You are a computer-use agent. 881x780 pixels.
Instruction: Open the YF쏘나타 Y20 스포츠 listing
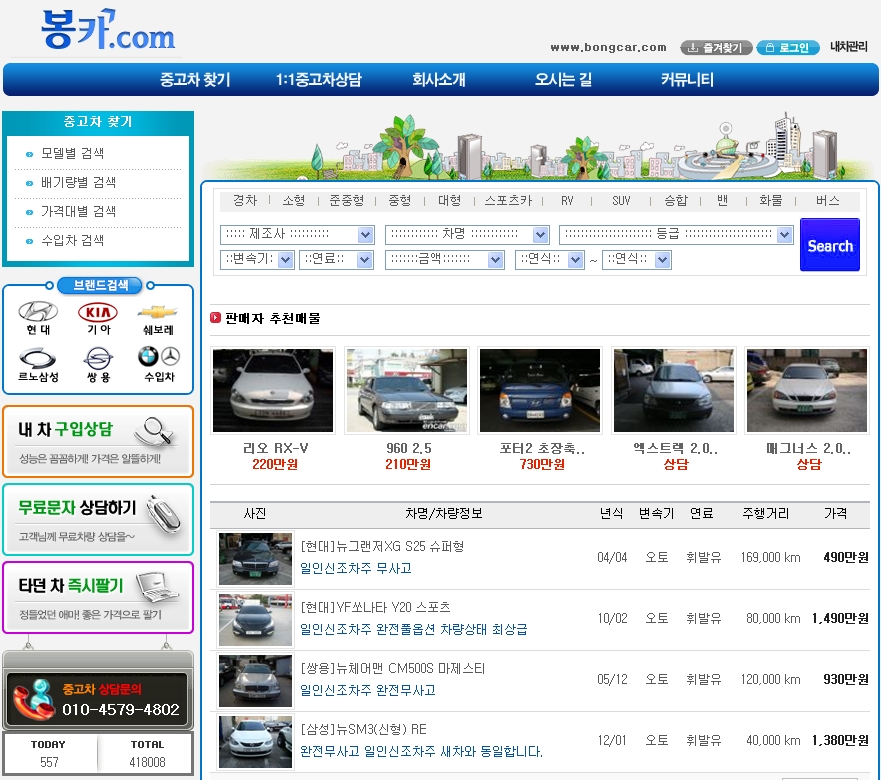point(375,607)
